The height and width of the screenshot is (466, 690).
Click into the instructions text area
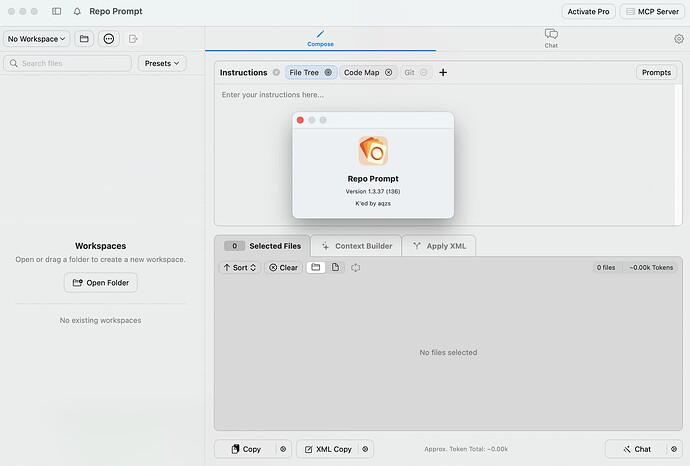coord(444,154)
